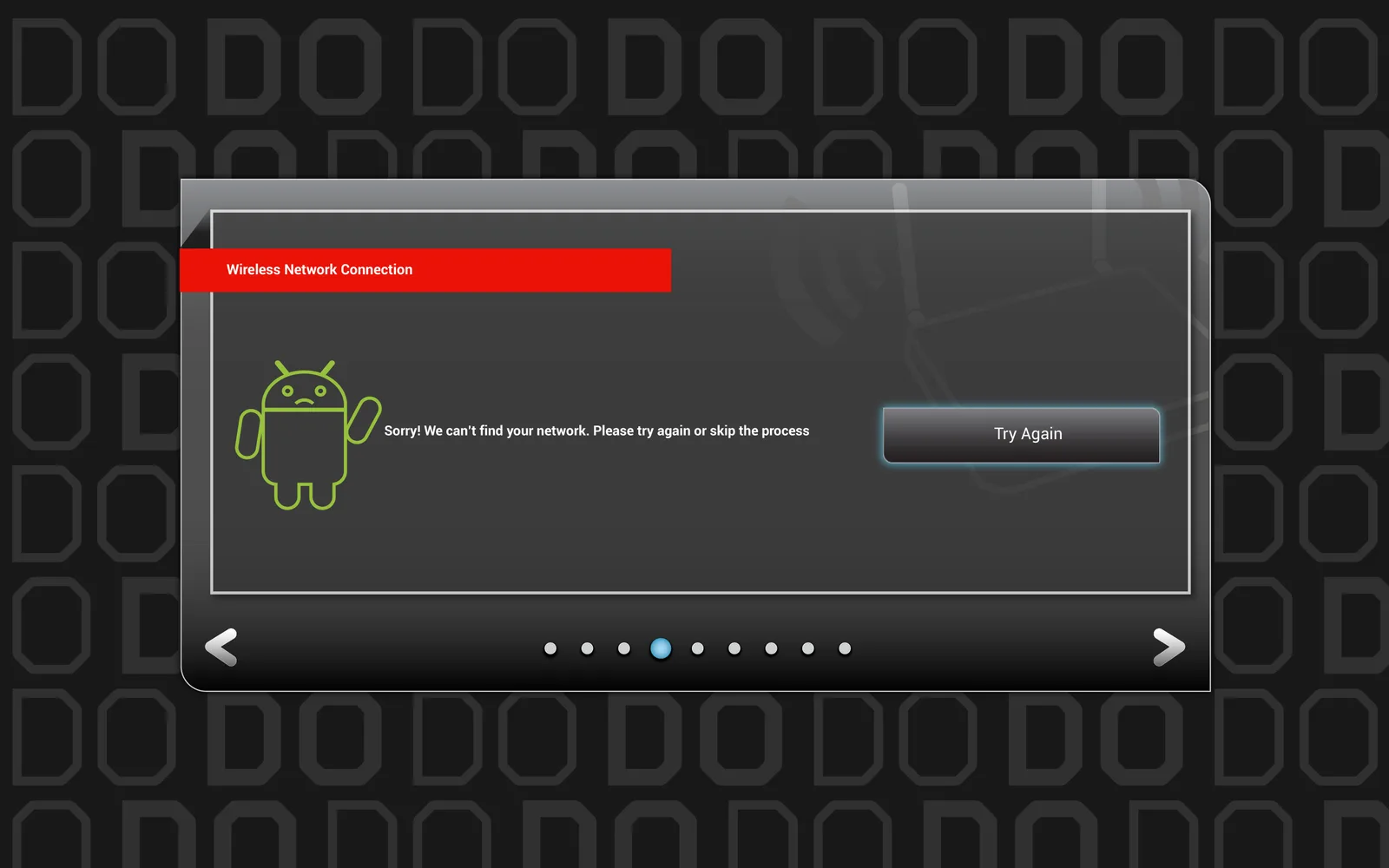Image resolution: width=1389 pixels, height=868 pixels.
Task: Select the sixth page indicator dot
Action: coord(734,648)
